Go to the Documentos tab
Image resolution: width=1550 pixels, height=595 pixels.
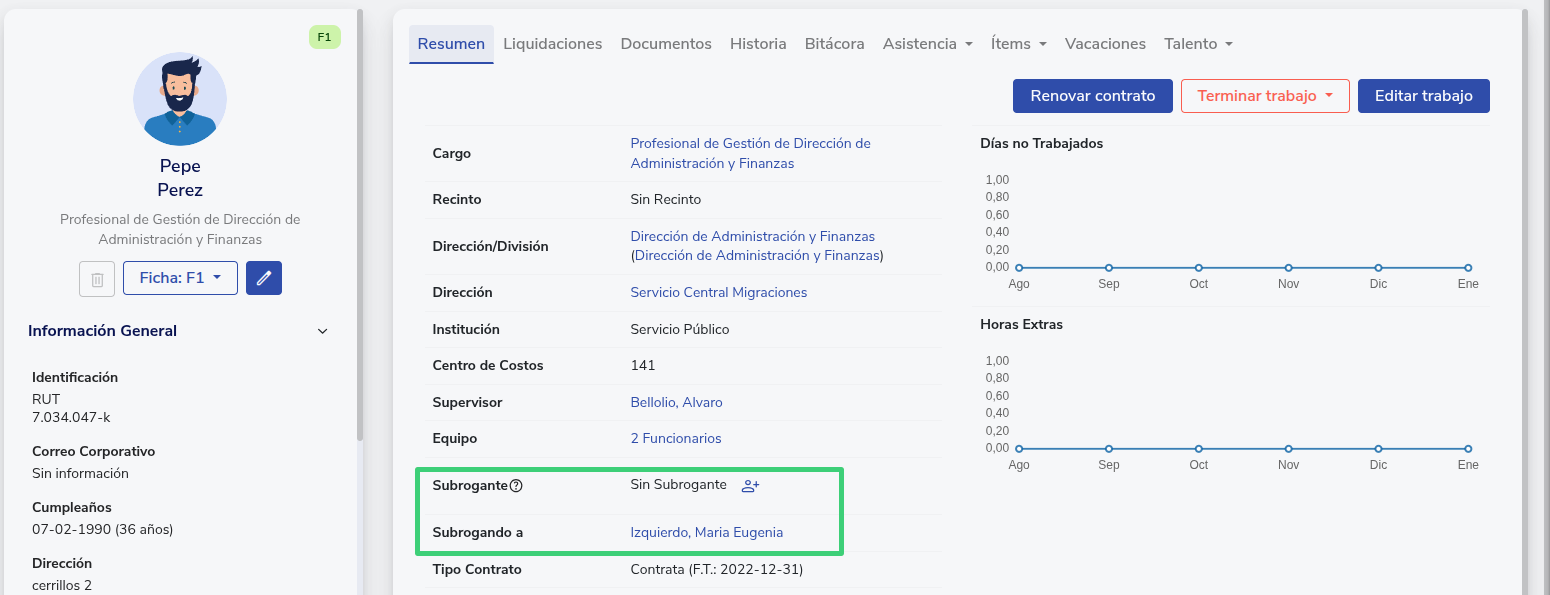pyautogui.click(x=666, y=44)
